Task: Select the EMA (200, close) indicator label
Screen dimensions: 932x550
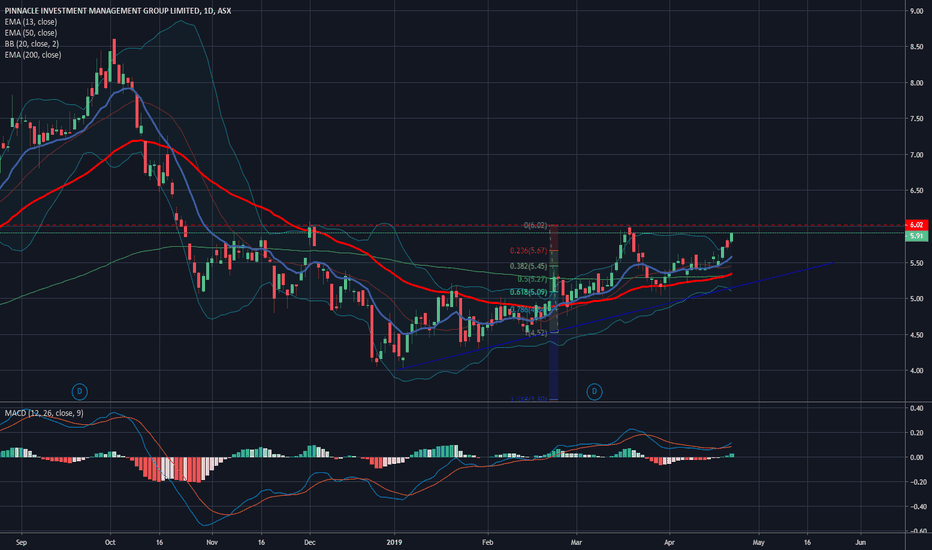Action: coord(33,55)
